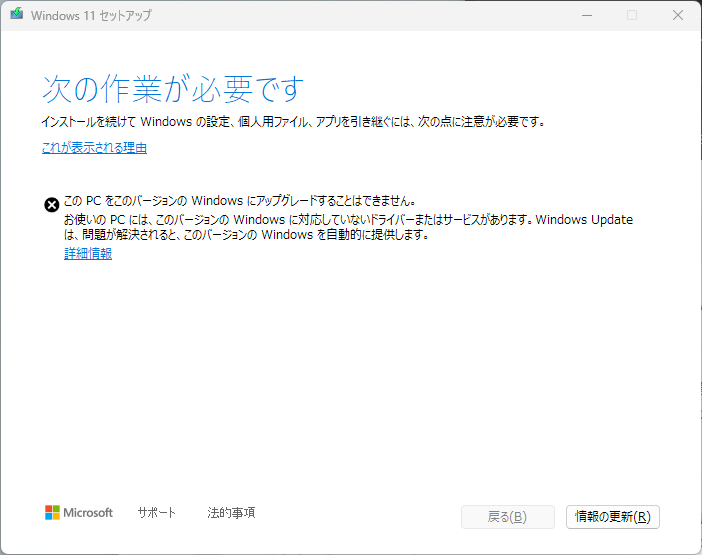
Task: Open the これが表示される理由 link
Action: pyautogui.click(x=94, y=148)
